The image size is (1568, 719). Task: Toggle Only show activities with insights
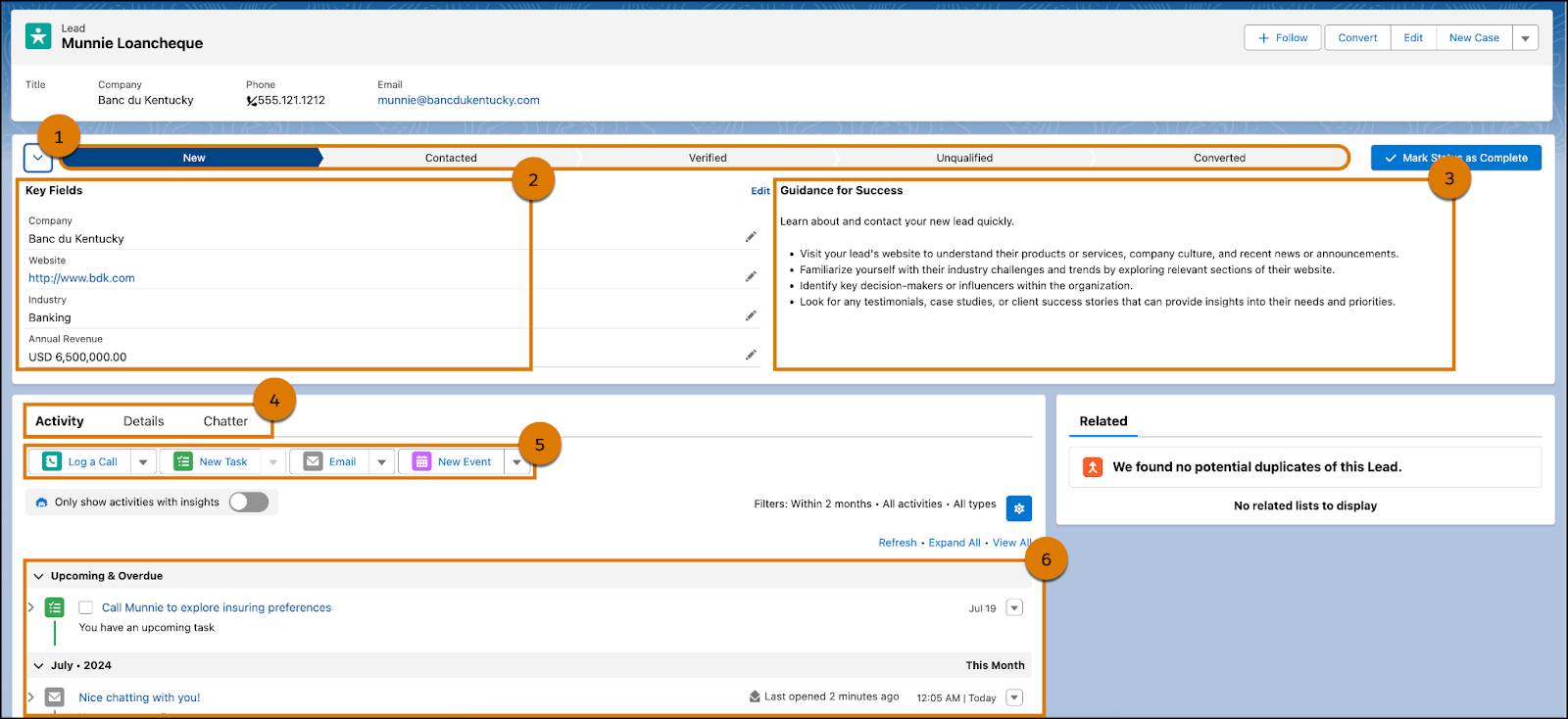[x=249, y=502]
